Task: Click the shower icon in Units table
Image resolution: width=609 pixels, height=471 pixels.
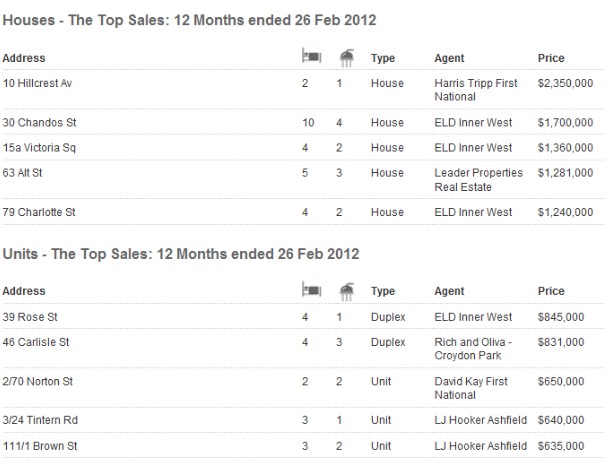Action: pos(347,291)
